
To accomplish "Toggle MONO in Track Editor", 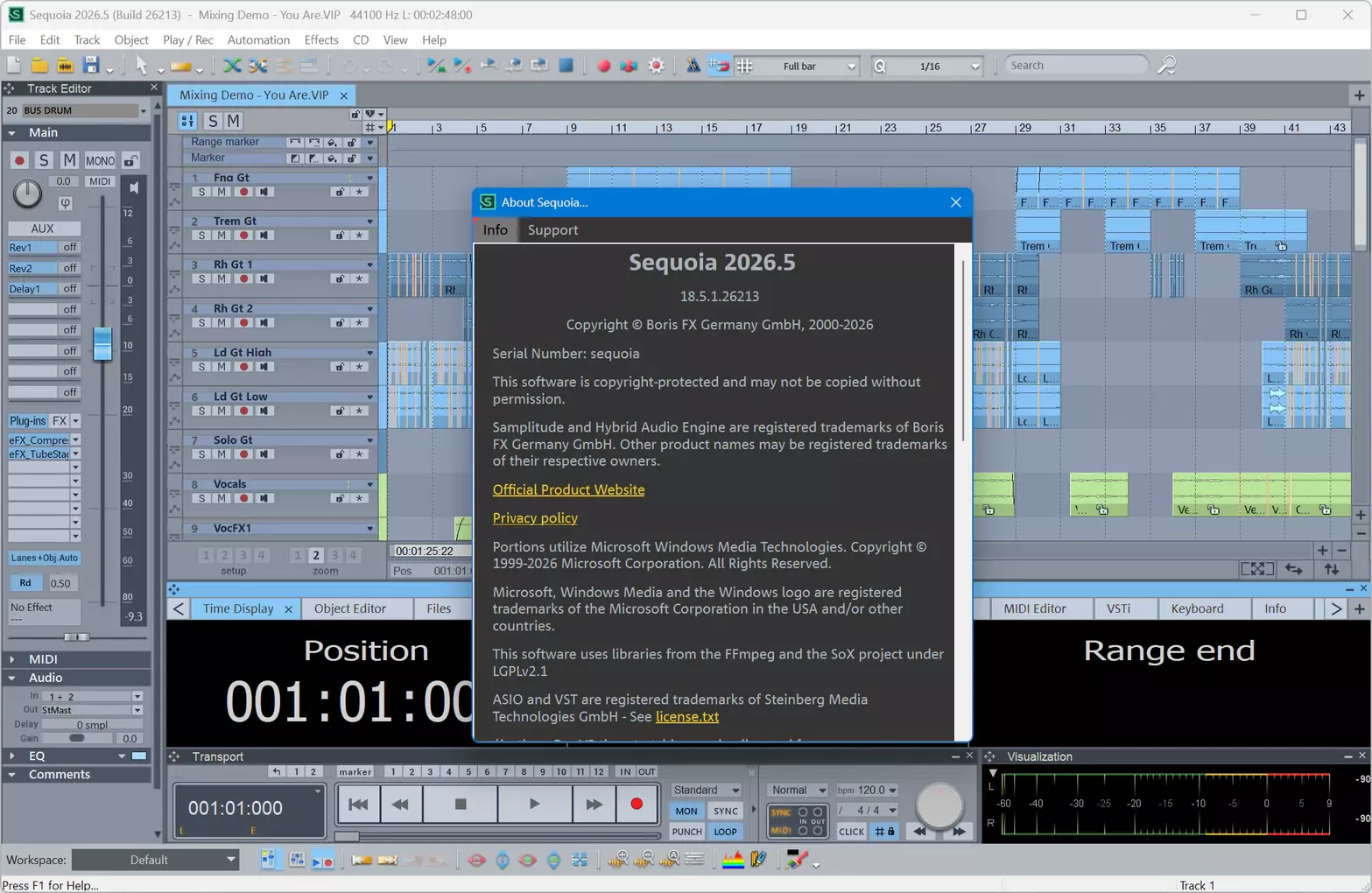I will tap(100, 160).
